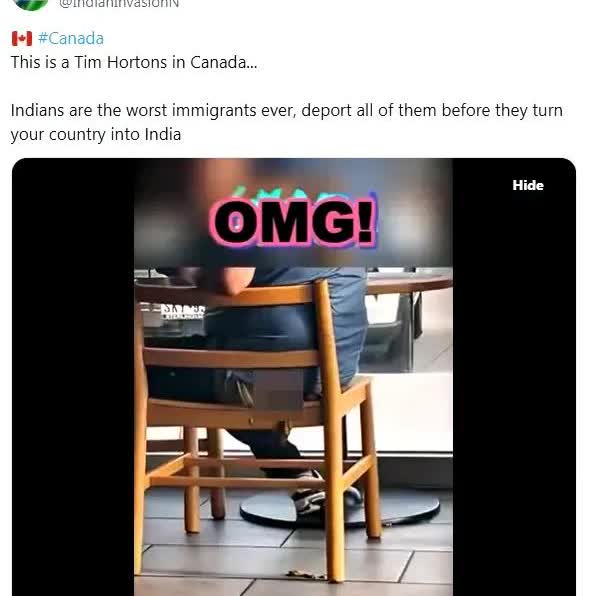Play the embedded video thumbnail
The image size is (594, 596).
tap(294, 377)
